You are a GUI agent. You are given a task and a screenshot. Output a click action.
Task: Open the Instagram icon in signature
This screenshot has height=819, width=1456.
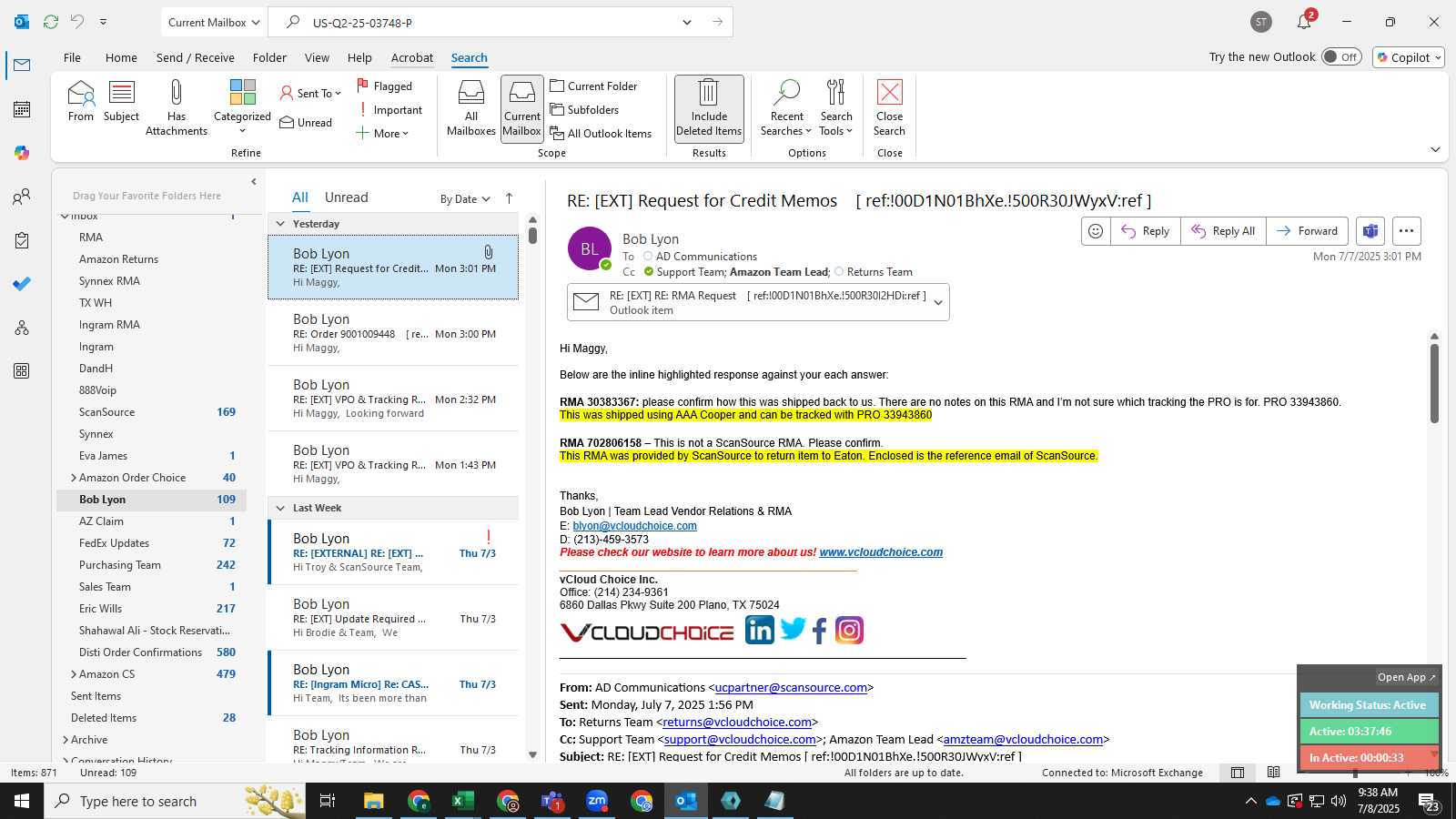[x=849, y=630]
